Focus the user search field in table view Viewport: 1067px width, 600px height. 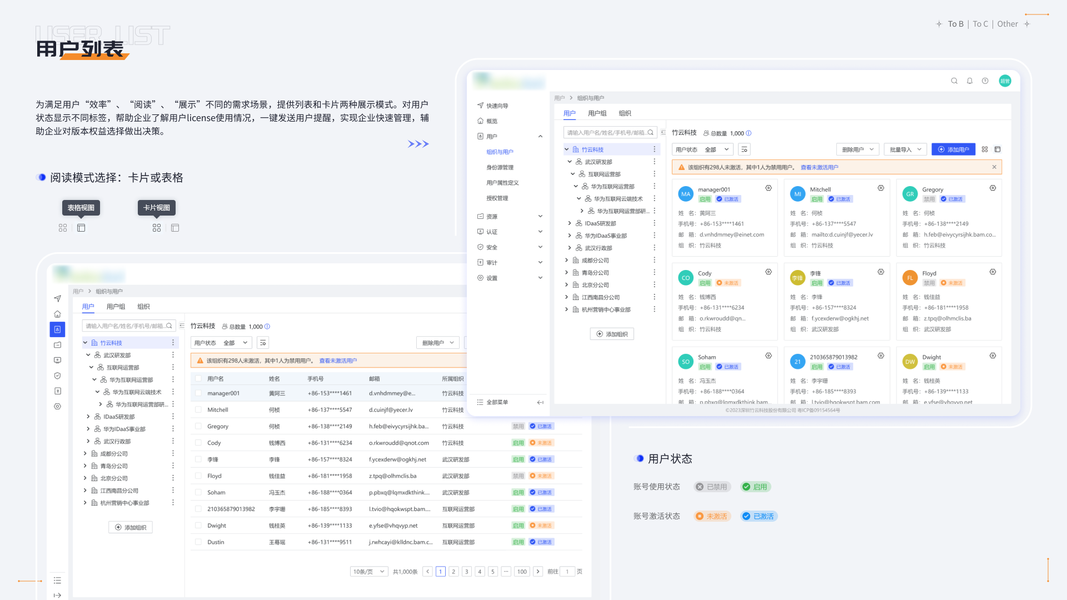coord(129,326)
